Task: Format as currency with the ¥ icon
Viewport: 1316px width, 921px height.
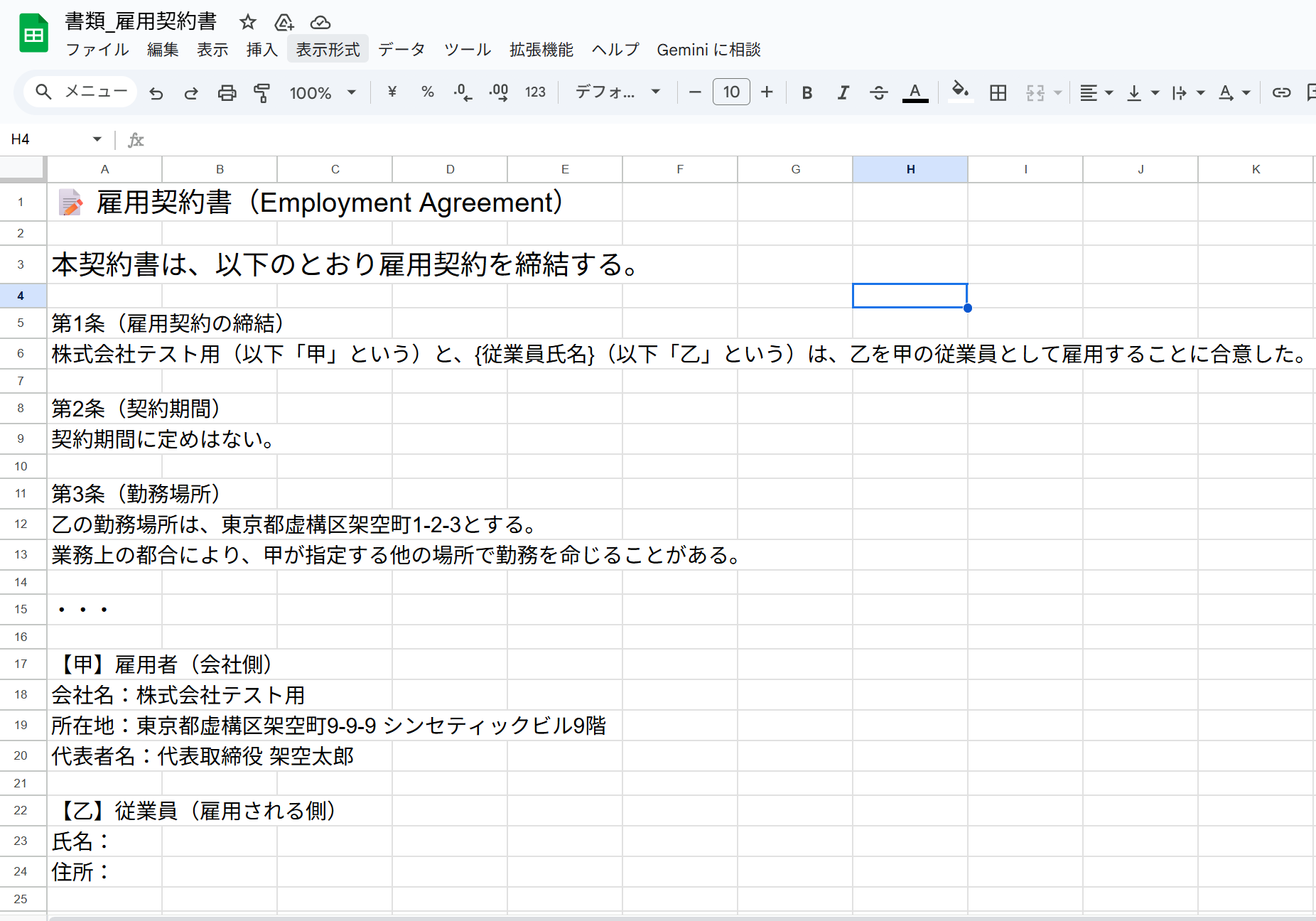Action: pyautogui.click(x=392, y=92)
